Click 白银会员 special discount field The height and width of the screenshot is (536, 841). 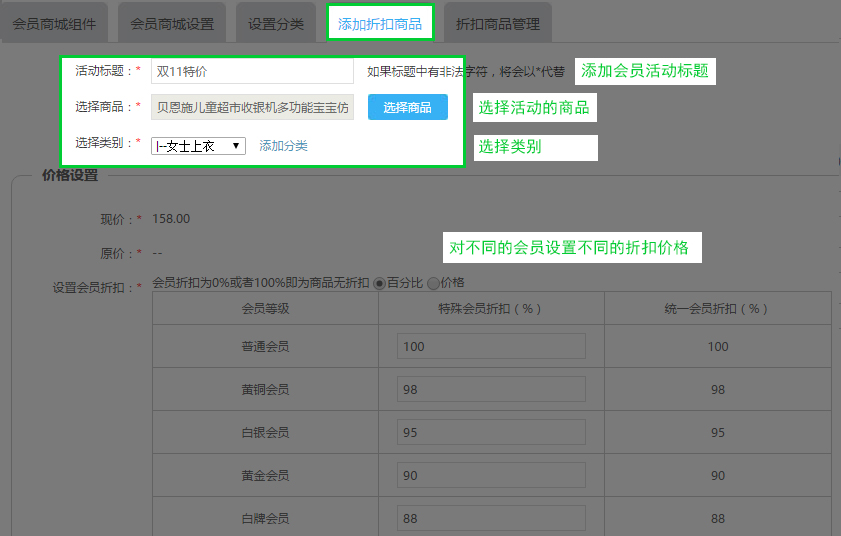[491, 433]
